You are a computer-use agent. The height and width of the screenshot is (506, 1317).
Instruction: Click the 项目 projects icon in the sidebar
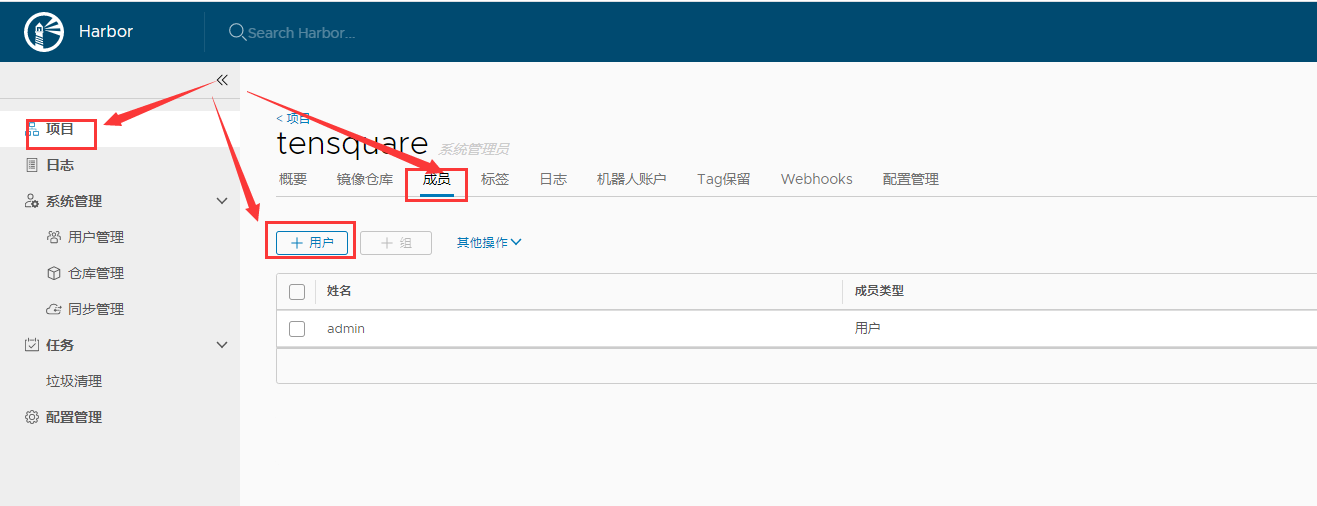[x=32, y=129]
